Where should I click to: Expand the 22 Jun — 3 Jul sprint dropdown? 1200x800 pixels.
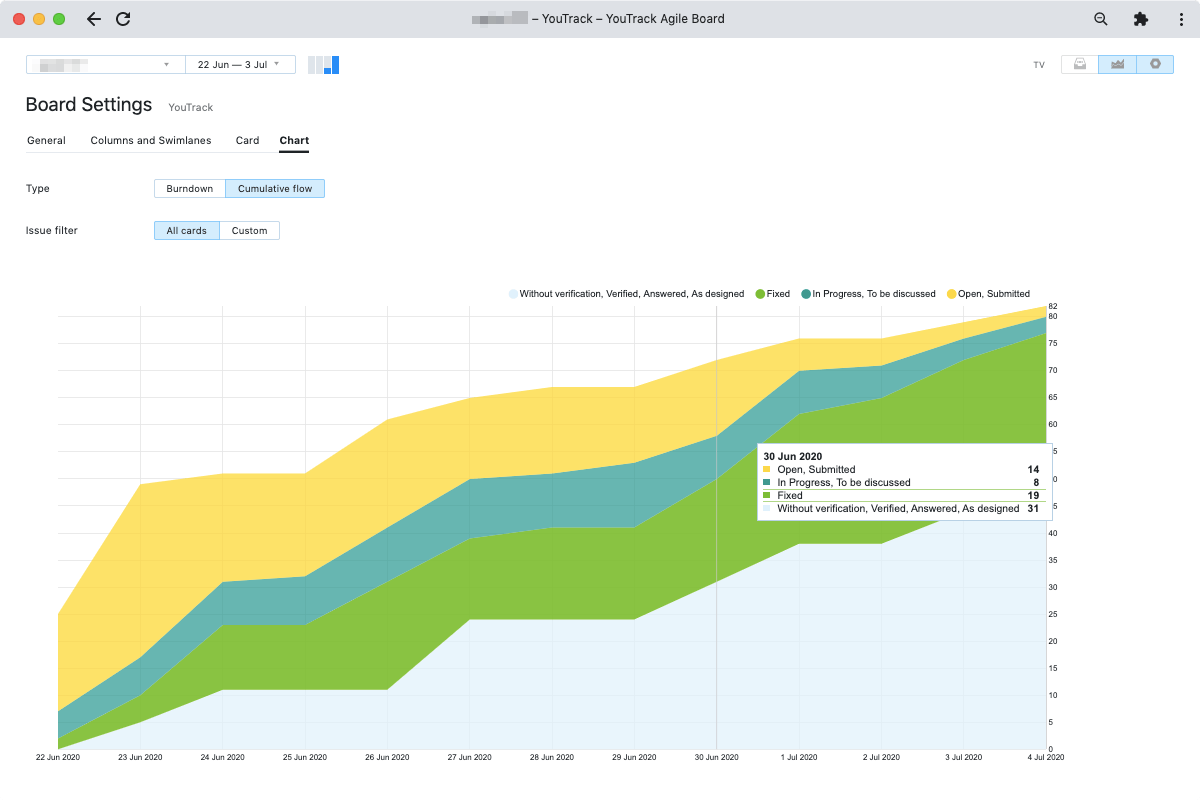pos(240,65)
